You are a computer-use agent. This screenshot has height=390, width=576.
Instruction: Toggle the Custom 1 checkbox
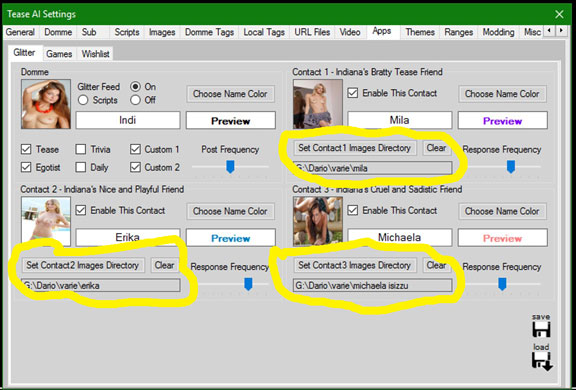point(135,149)
